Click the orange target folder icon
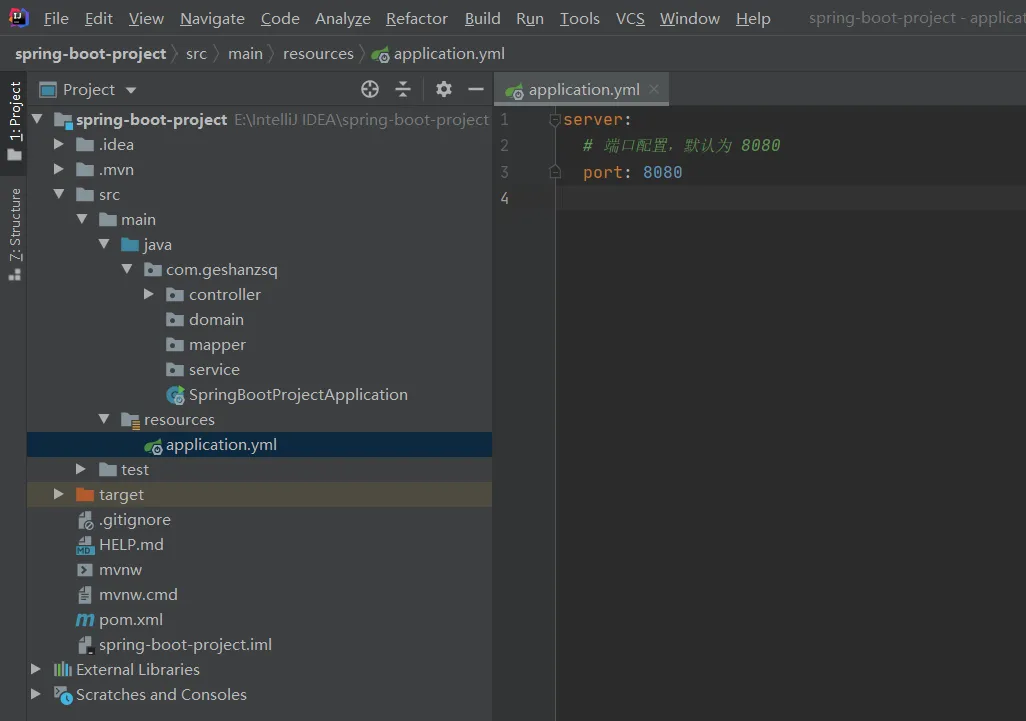This screenshot has height=721, width=1026. 85,495
